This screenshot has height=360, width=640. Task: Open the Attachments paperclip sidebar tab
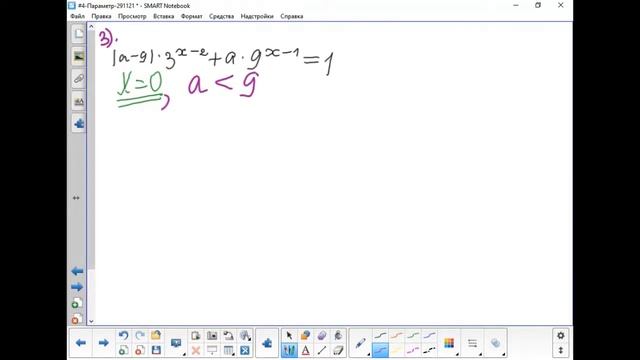coord(78,78)
